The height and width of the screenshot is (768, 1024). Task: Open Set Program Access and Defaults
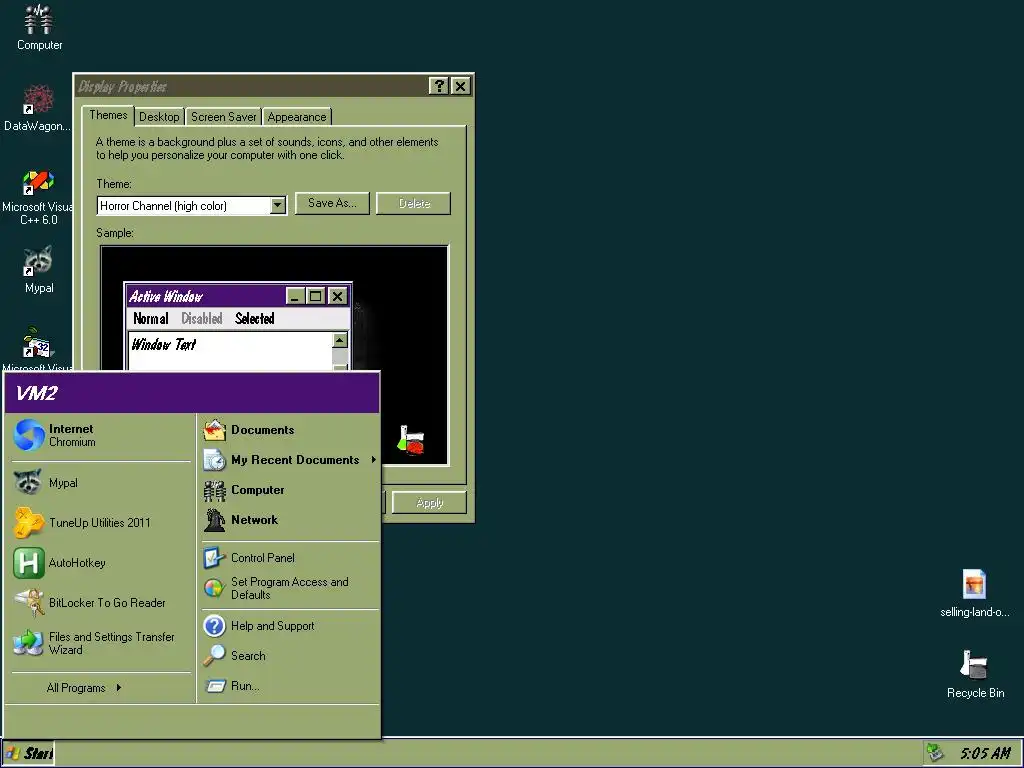click(x=289, y=588)
